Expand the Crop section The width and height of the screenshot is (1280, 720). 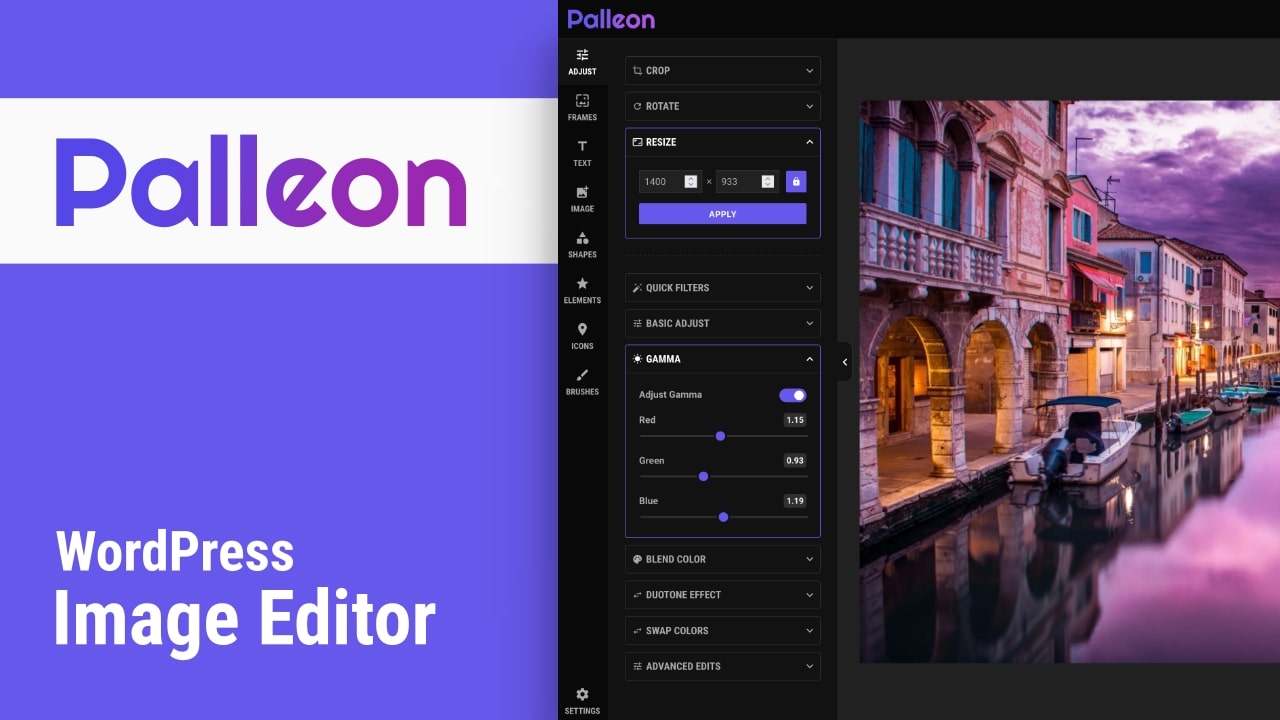pos(723,71)
